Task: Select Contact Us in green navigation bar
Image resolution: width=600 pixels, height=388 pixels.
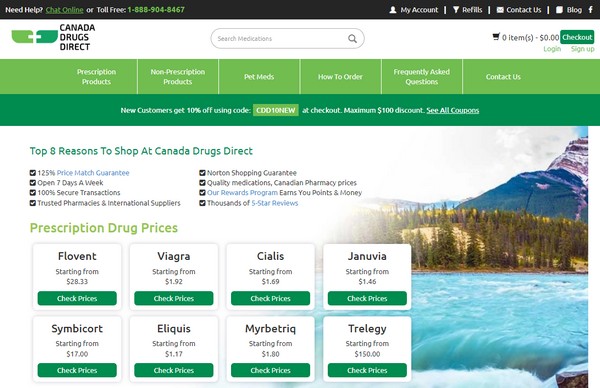Action: tap(503, 77)
